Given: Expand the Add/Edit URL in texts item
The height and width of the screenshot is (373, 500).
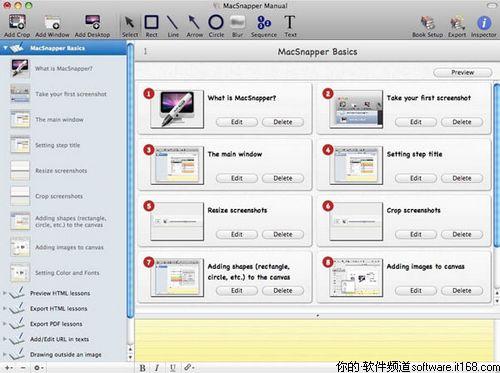Looking at the screenshot, I should (x=4, y=339).
